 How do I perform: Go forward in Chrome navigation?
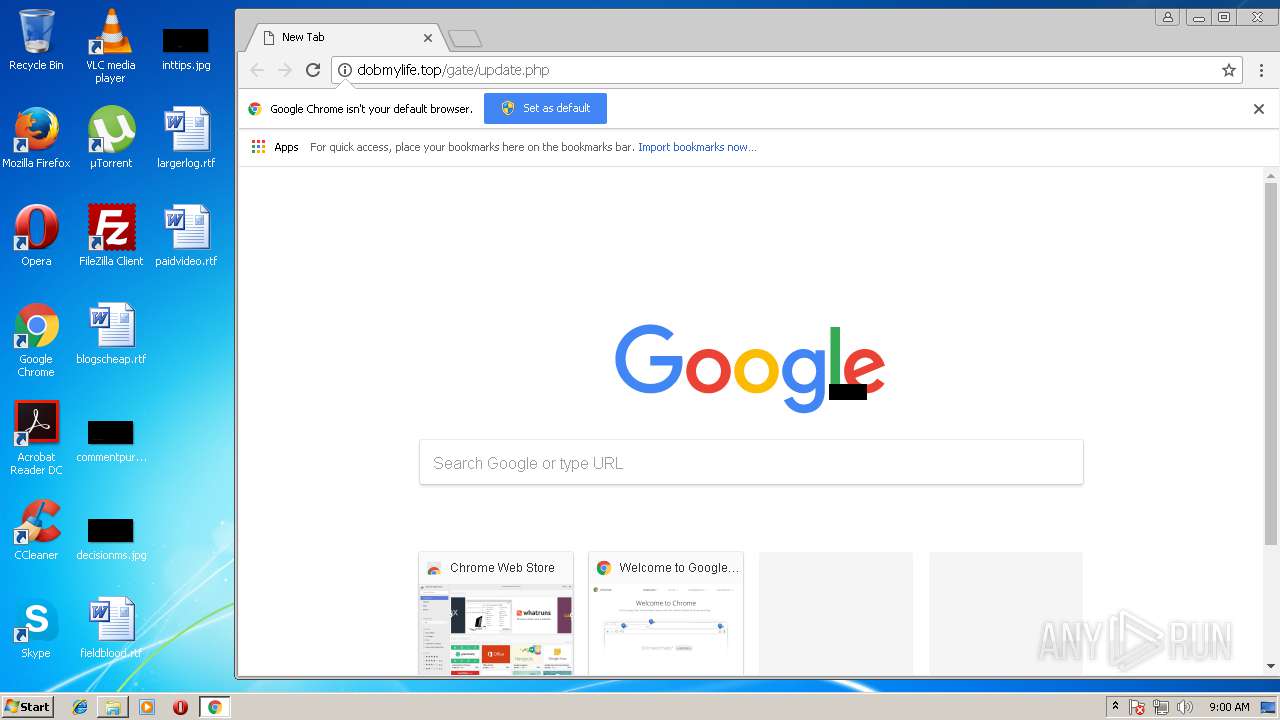pyautogui.click(x=285, y=70)
